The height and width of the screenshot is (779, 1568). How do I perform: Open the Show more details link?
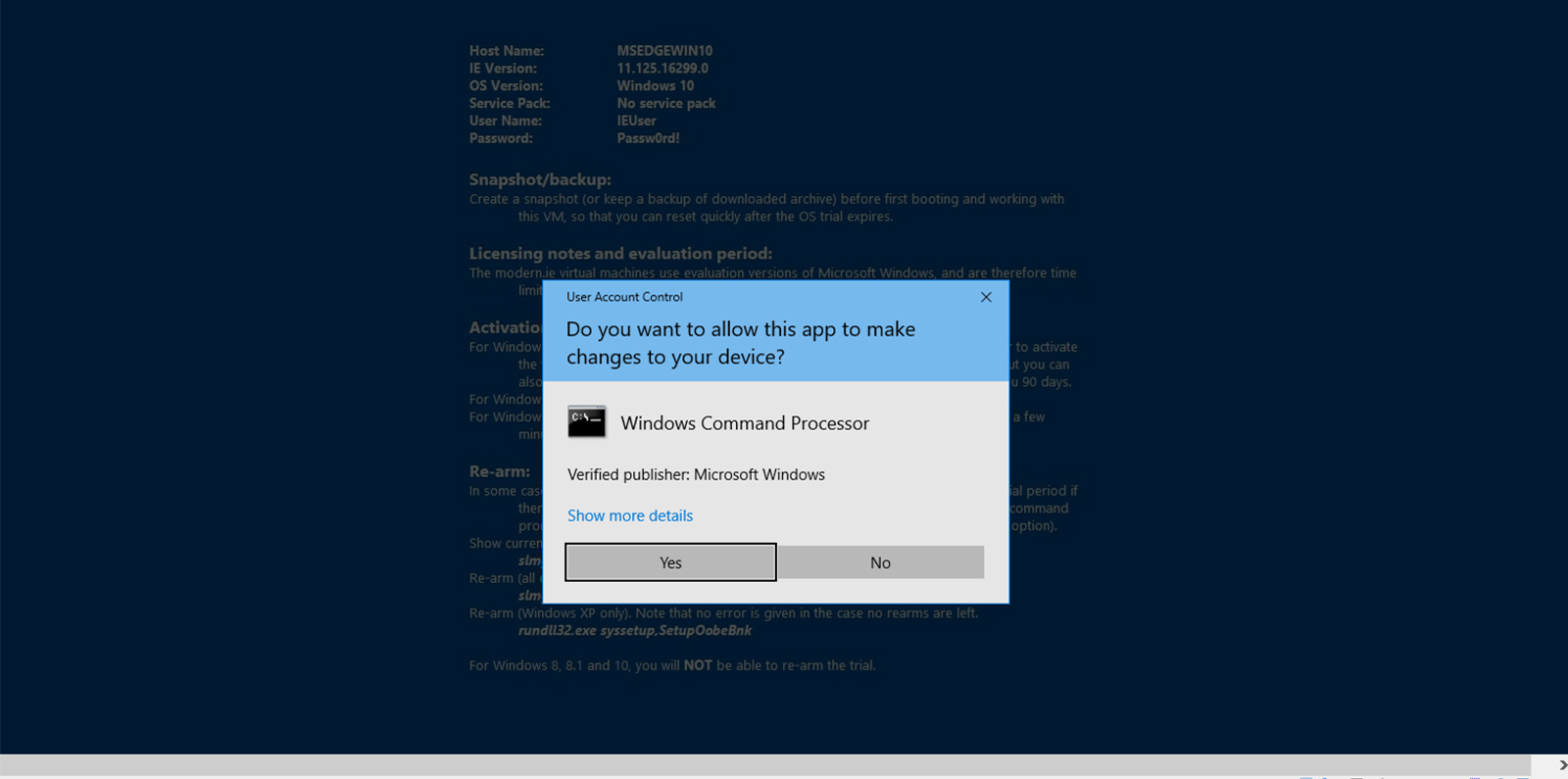630,515
